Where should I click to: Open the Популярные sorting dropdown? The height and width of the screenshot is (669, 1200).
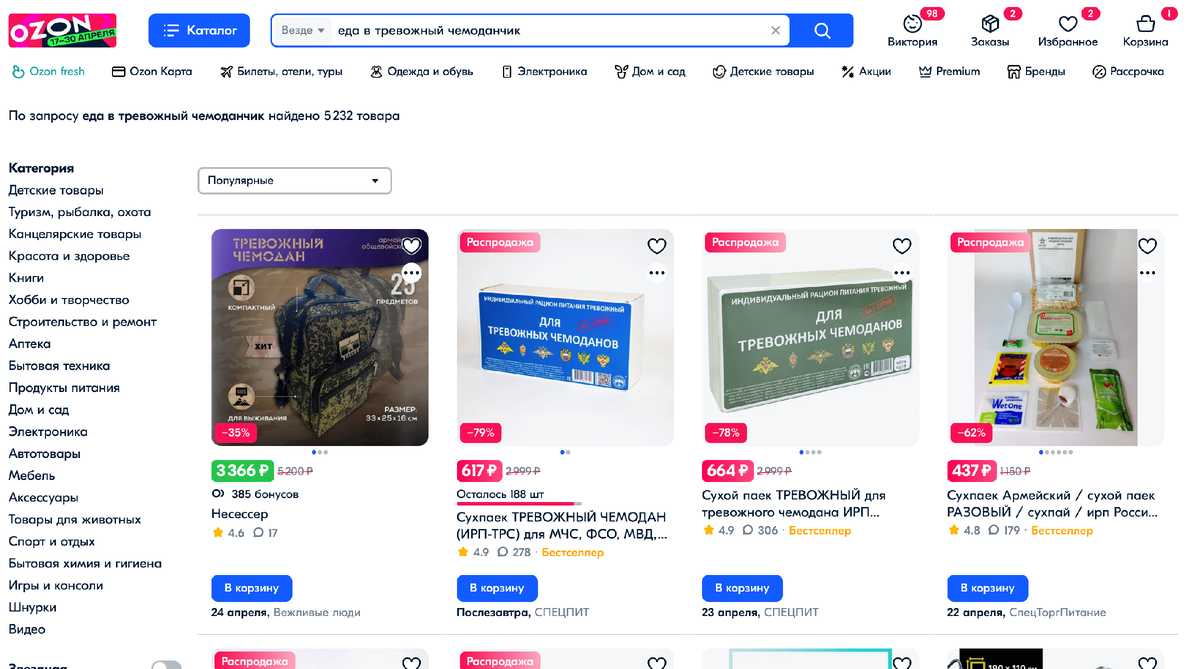point(294,181)
